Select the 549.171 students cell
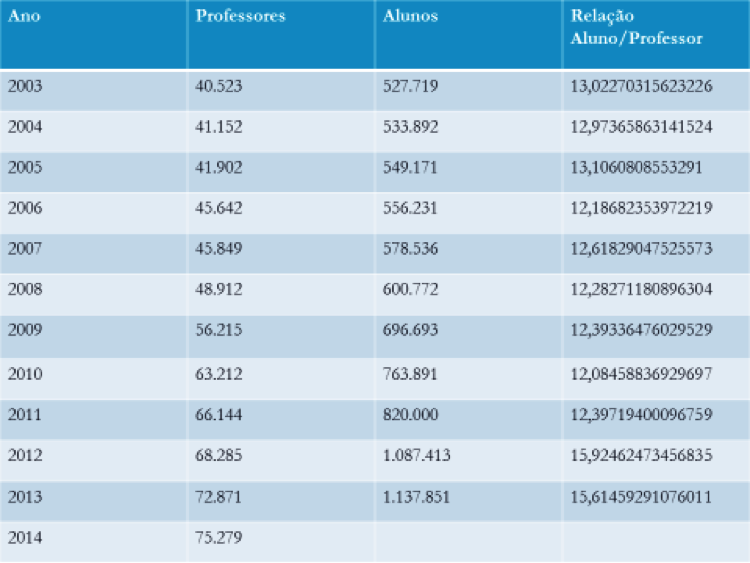750x563 pixels. pos(410,168)
